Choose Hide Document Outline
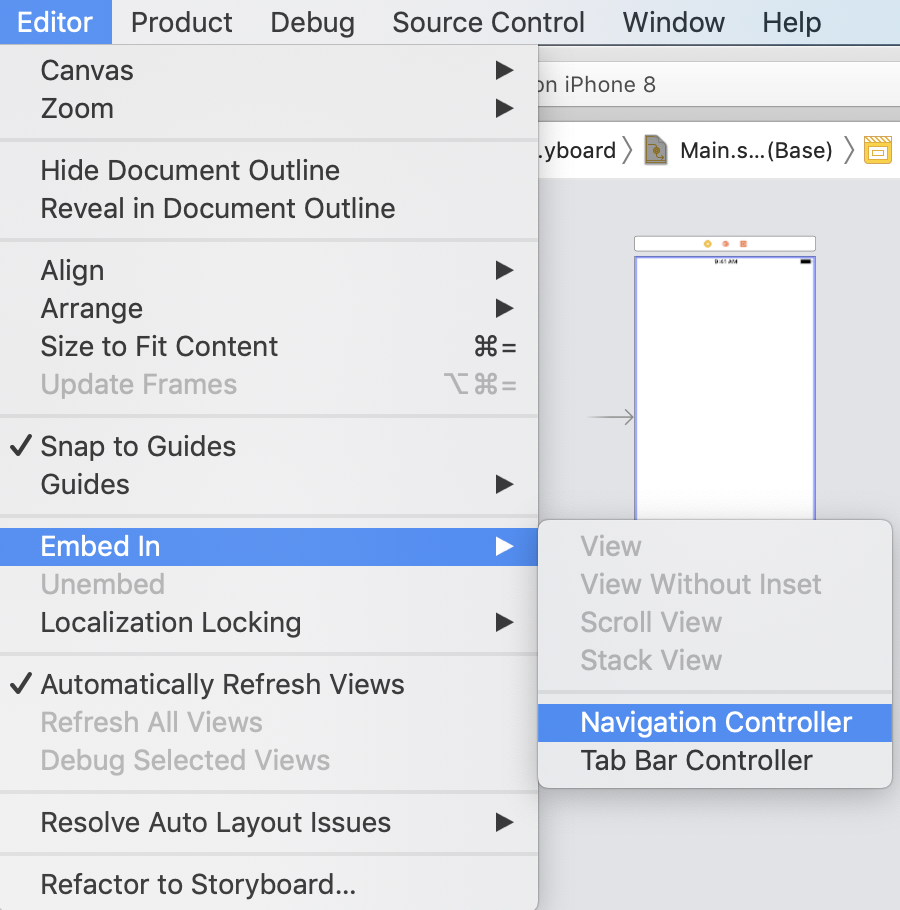 coord(269,170)
